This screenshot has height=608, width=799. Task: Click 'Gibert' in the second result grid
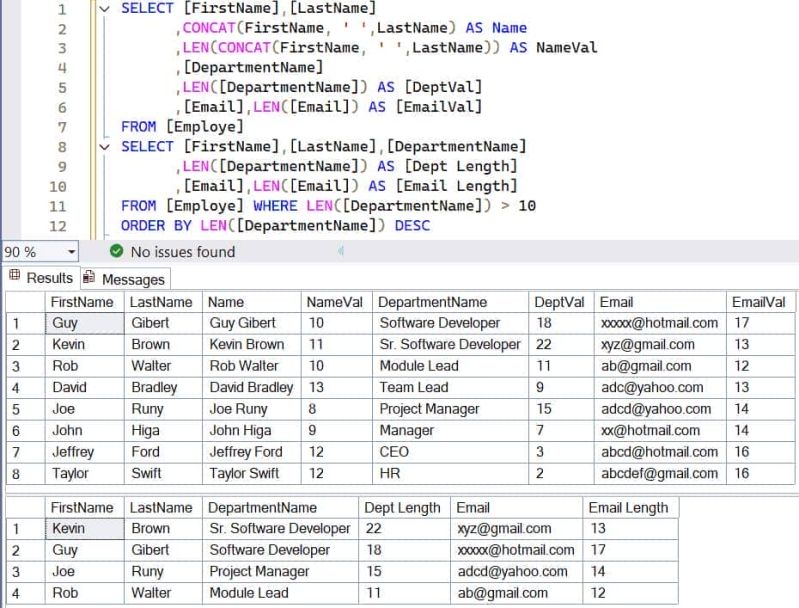pyautogui.click(x=164, y=550)
